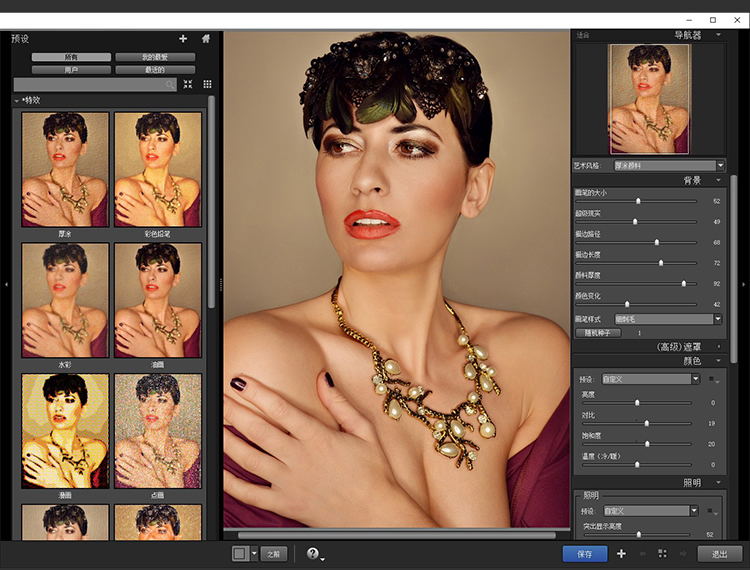
Task: Click the four-dots icon in bottom bar
Action: [662, 554]
